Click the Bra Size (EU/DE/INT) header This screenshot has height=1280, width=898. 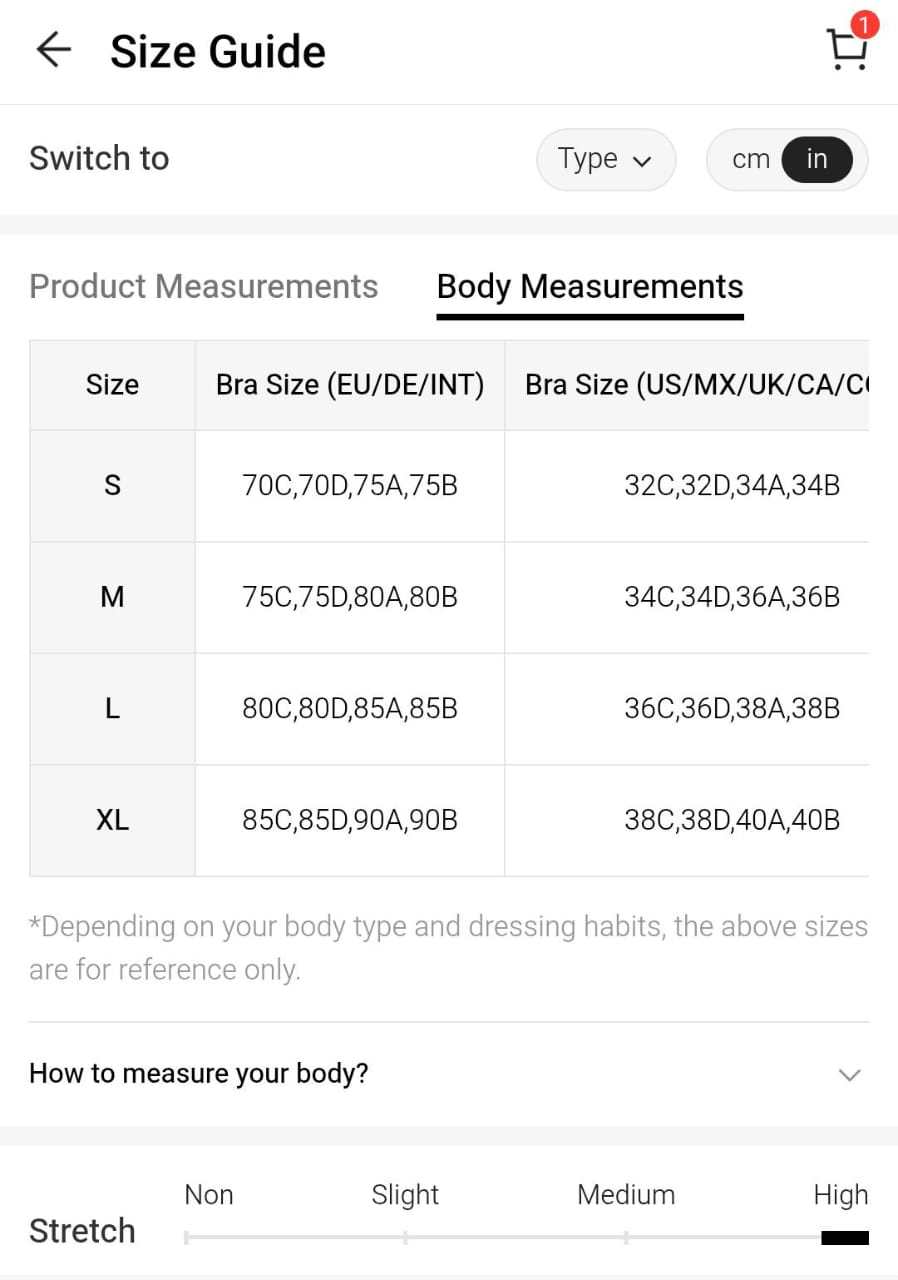pos(350,385)
